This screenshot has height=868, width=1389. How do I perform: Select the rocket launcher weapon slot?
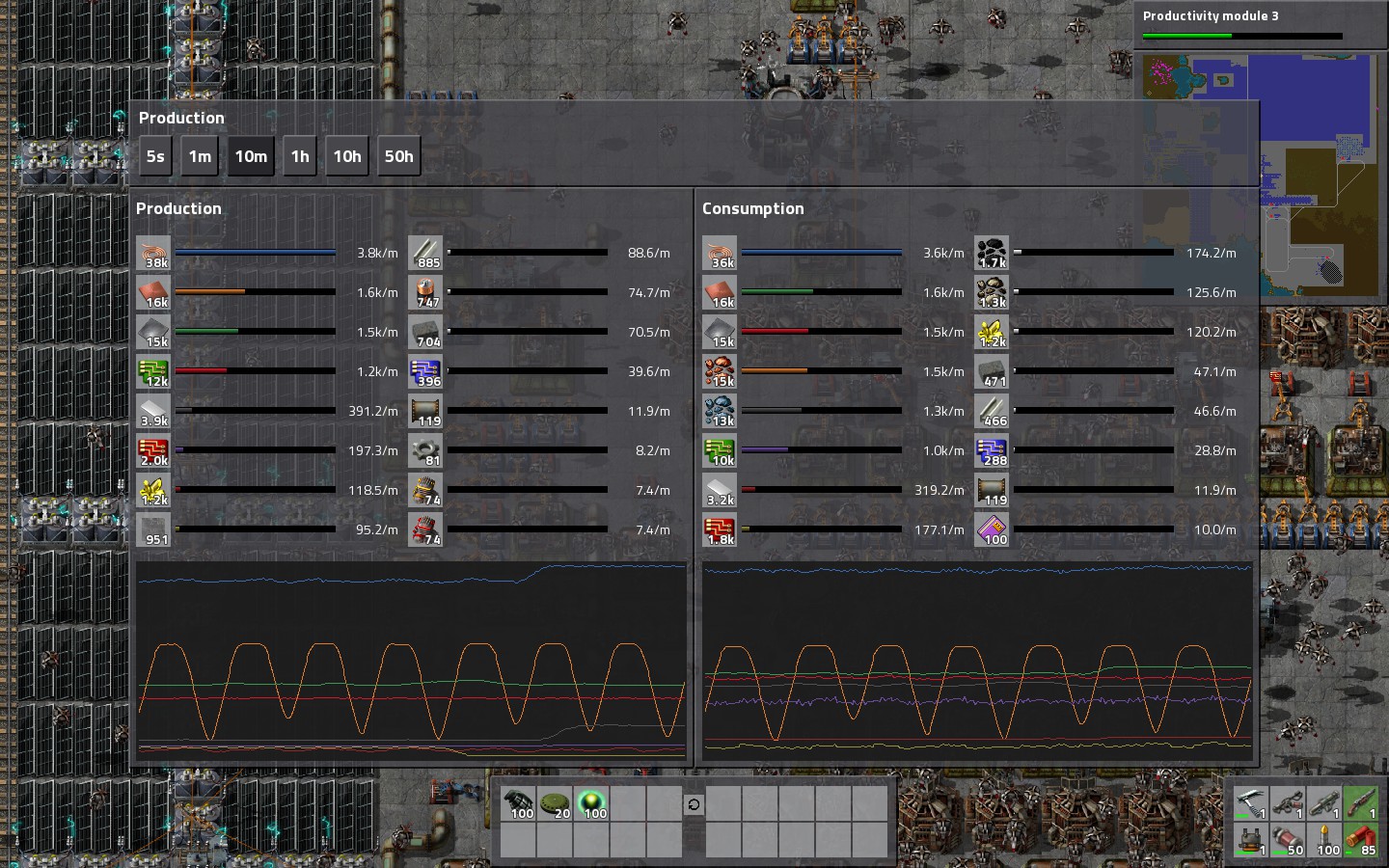coord(1324,803)
